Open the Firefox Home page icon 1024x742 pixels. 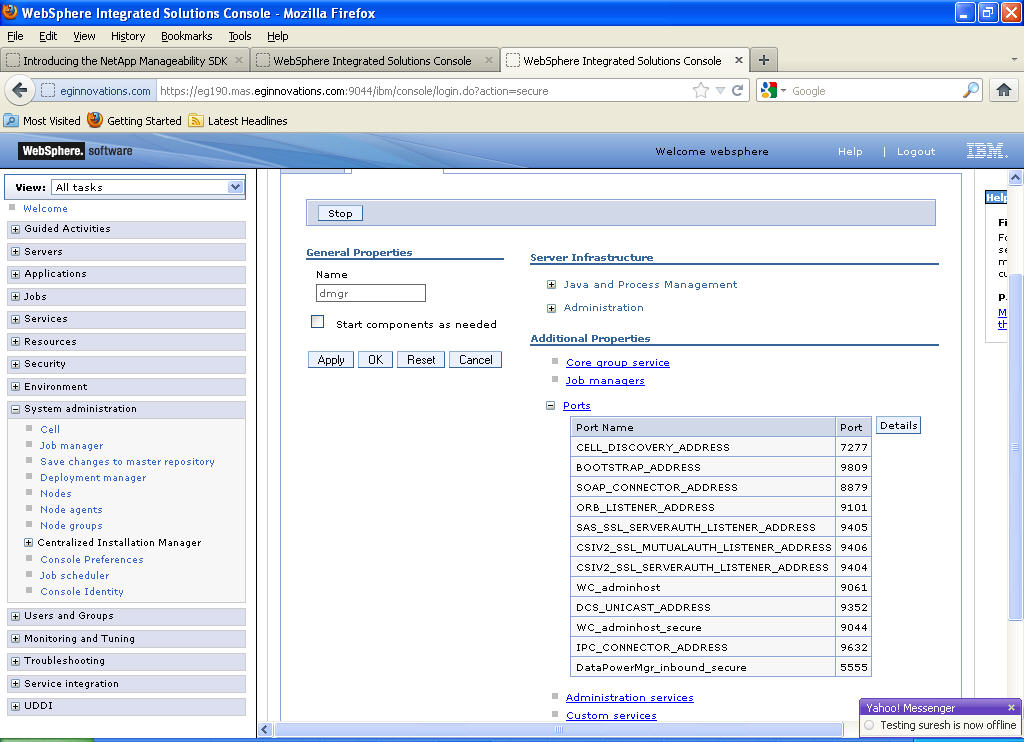1004,90
